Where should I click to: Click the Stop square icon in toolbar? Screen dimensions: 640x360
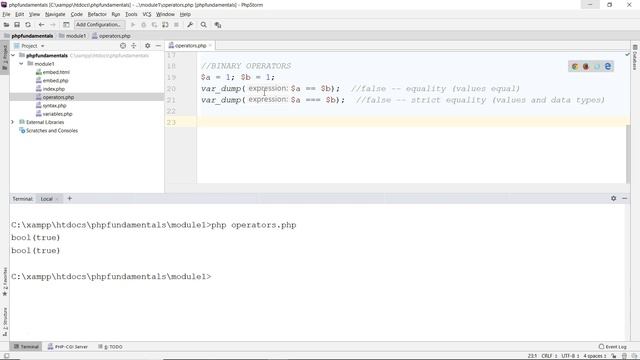pos(176,25)
